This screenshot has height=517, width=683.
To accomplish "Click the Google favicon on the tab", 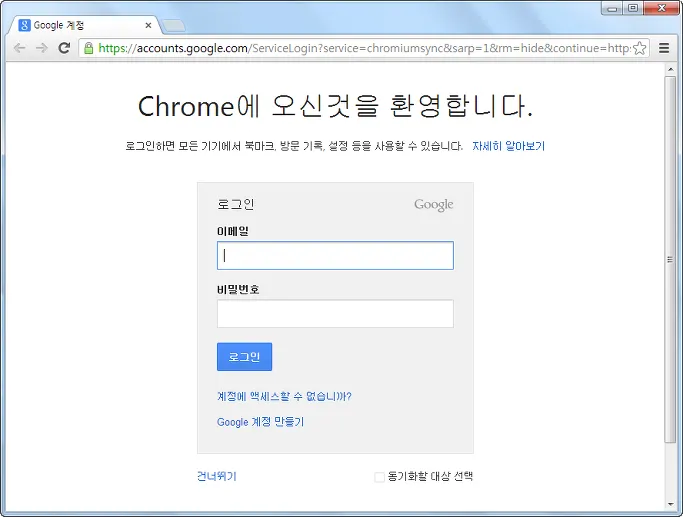I will pos(24,25).
